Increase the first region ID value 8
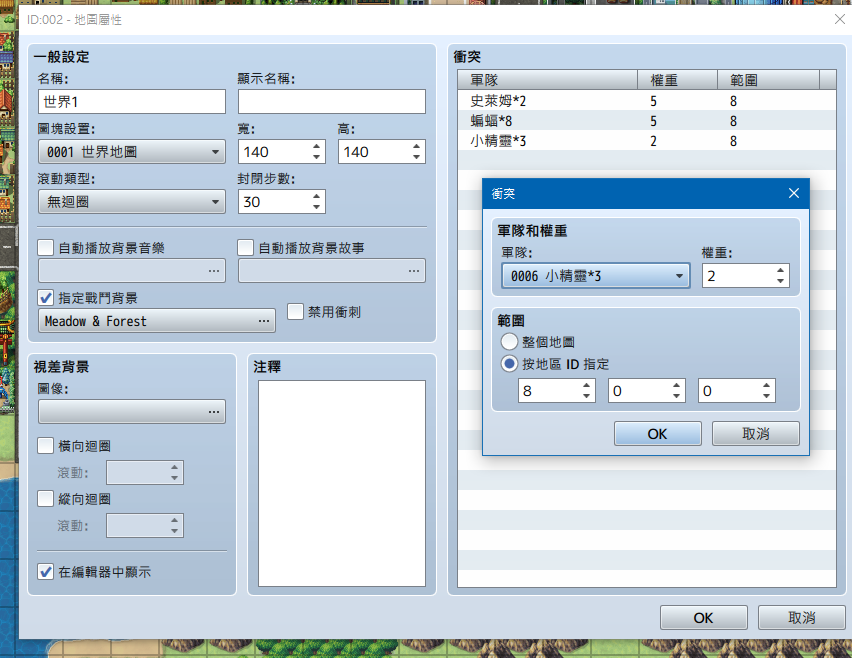 tap(586, 385)
